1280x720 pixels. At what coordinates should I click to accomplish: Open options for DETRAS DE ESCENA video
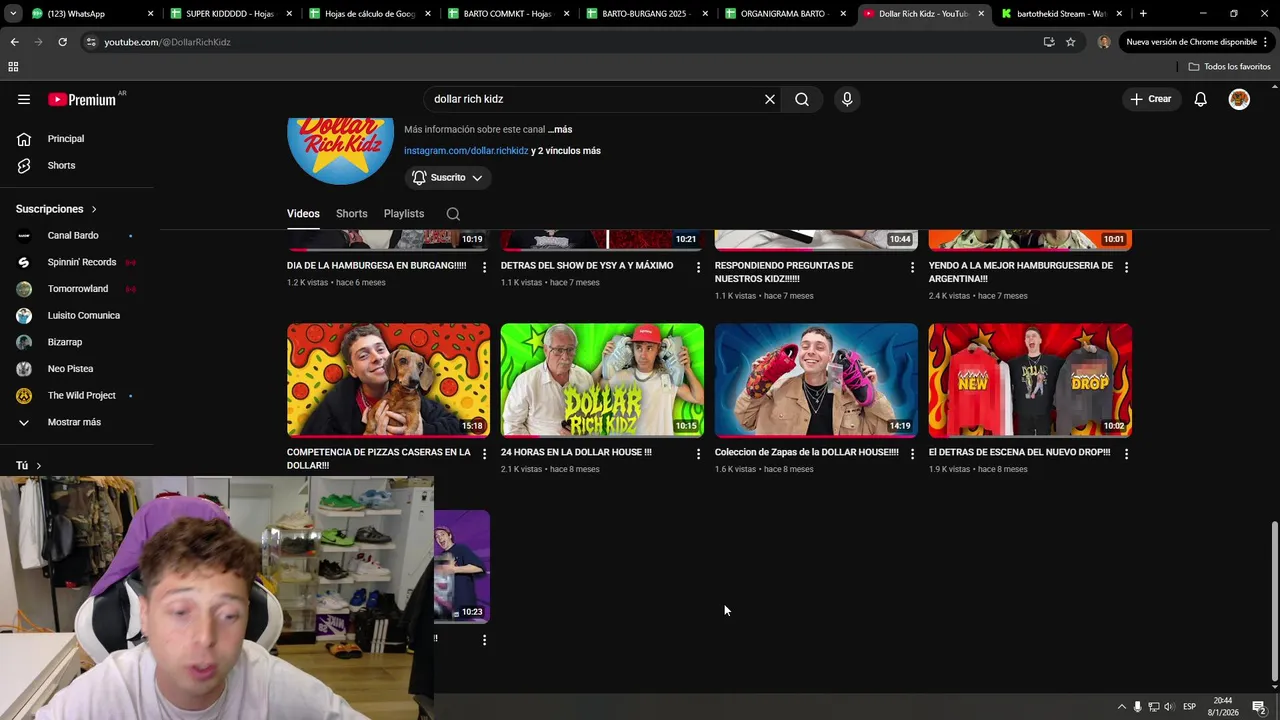click(1126, 454)
